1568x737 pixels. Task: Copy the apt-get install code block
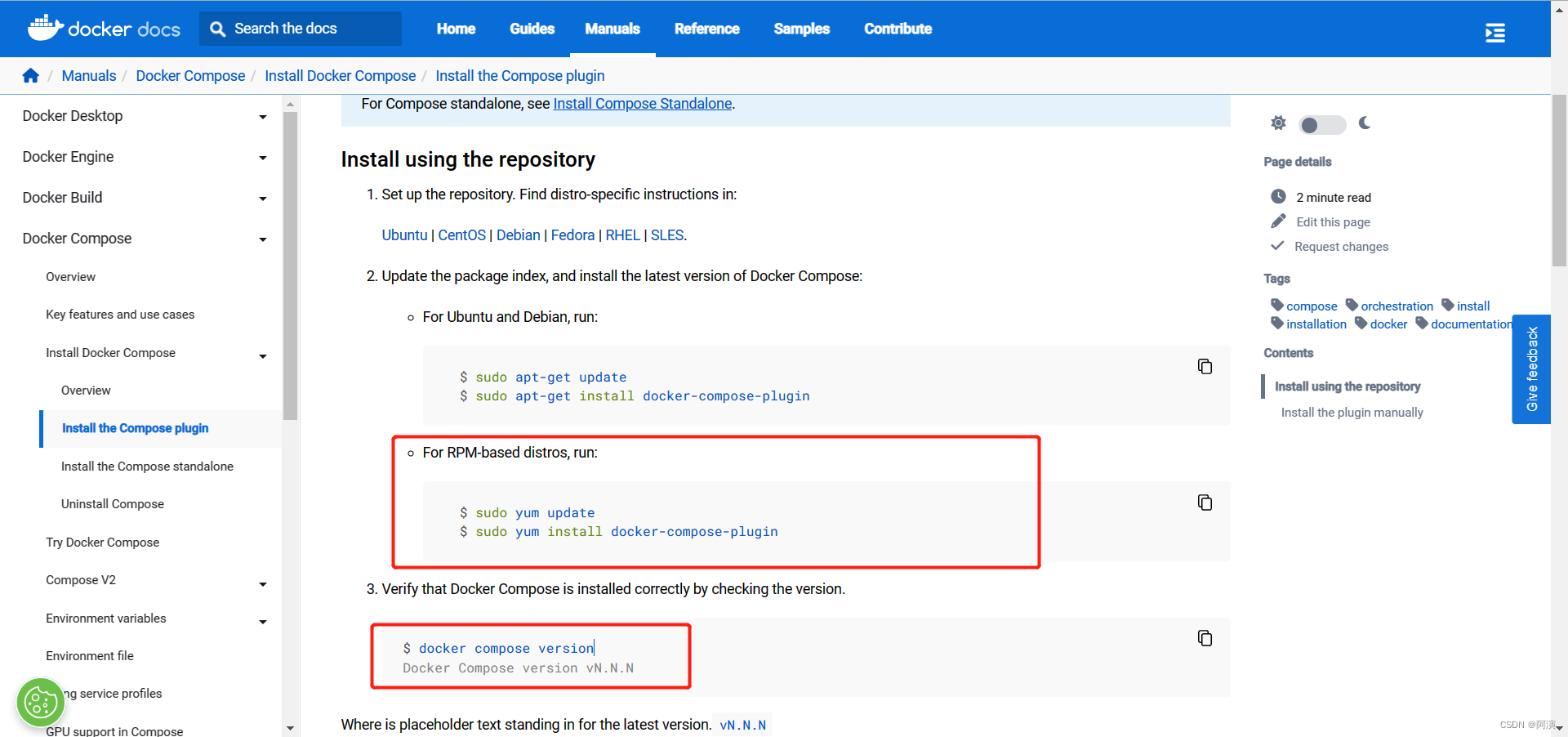click(1205, 366)
